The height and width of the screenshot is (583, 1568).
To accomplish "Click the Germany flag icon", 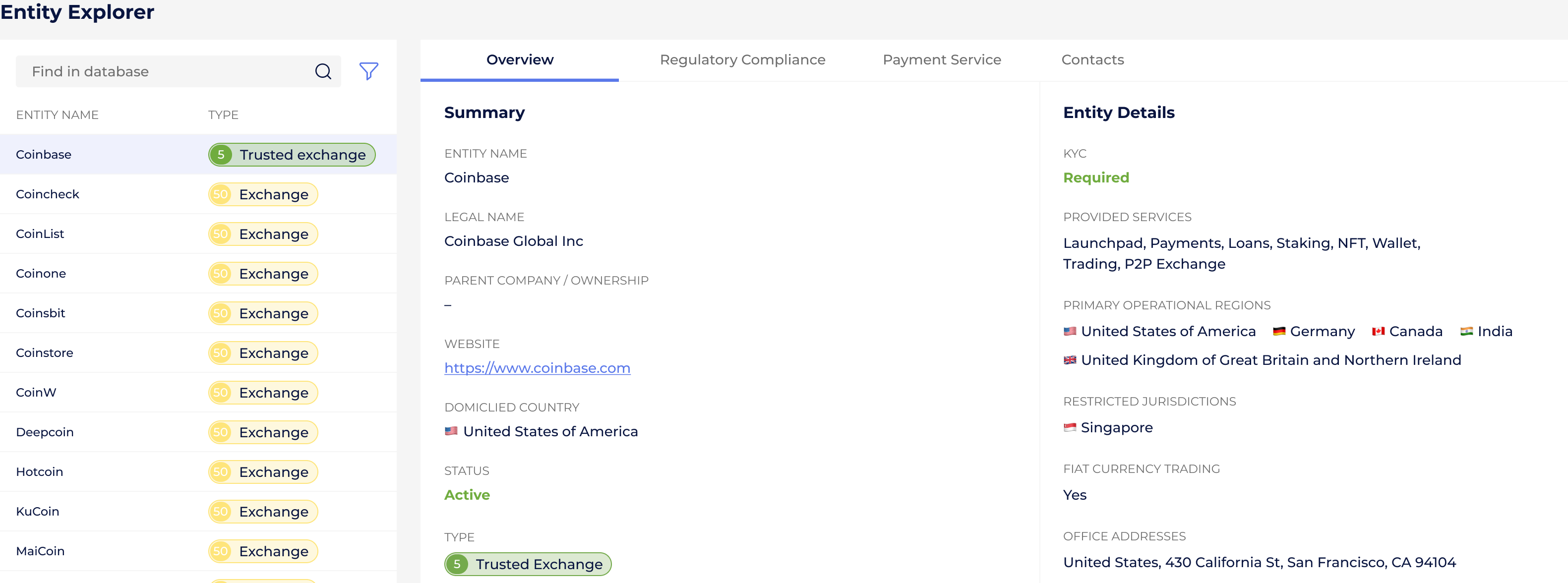I will coord(1279,332).
